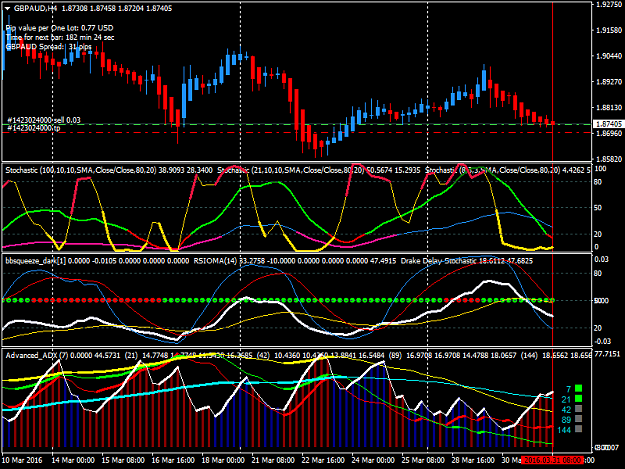Select the RSIOMA(14) indicator label
Screen dimensions: 625x469
295,261
